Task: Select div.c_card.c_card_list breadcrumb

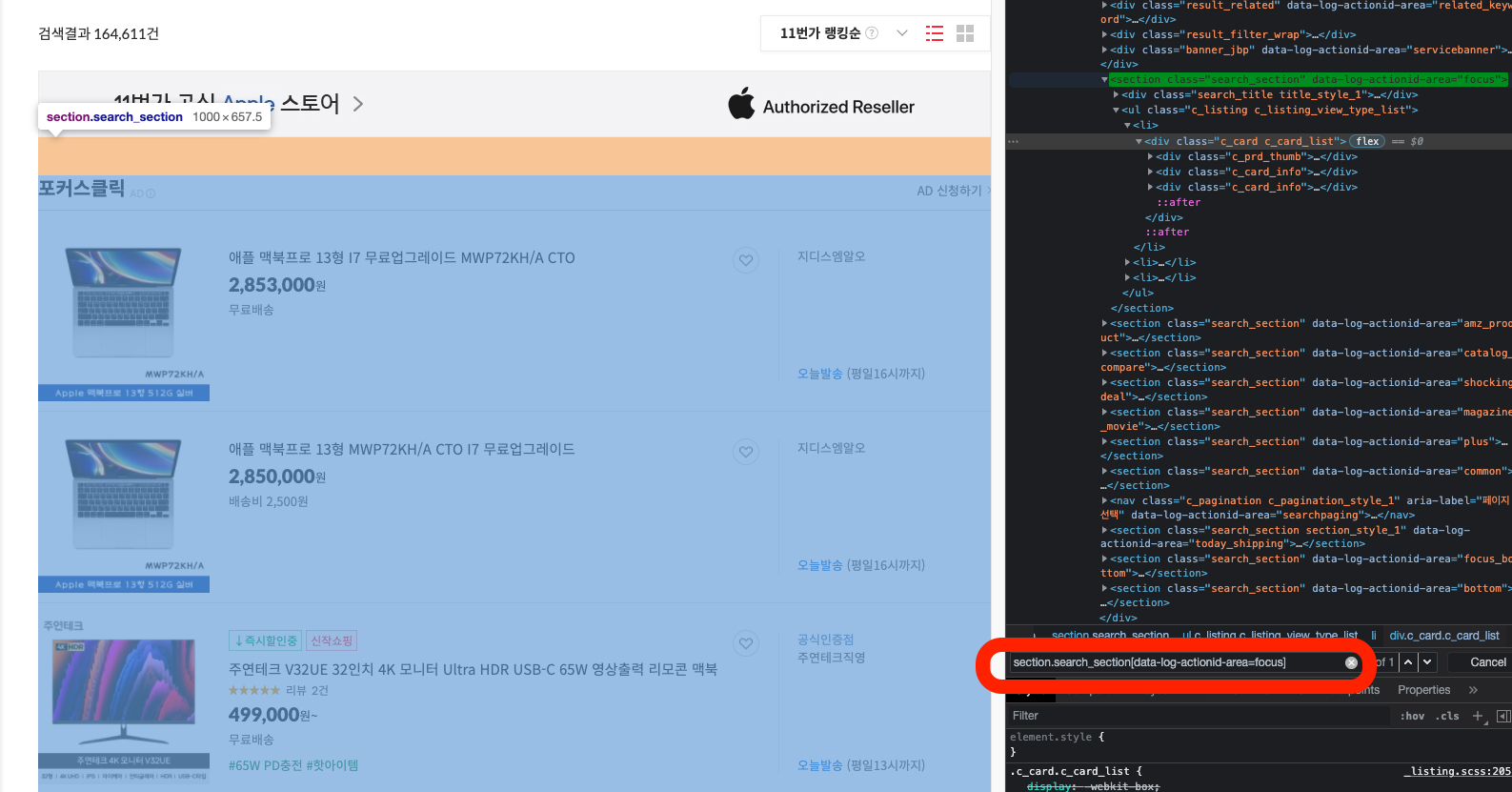Action: click(1444, 636)
